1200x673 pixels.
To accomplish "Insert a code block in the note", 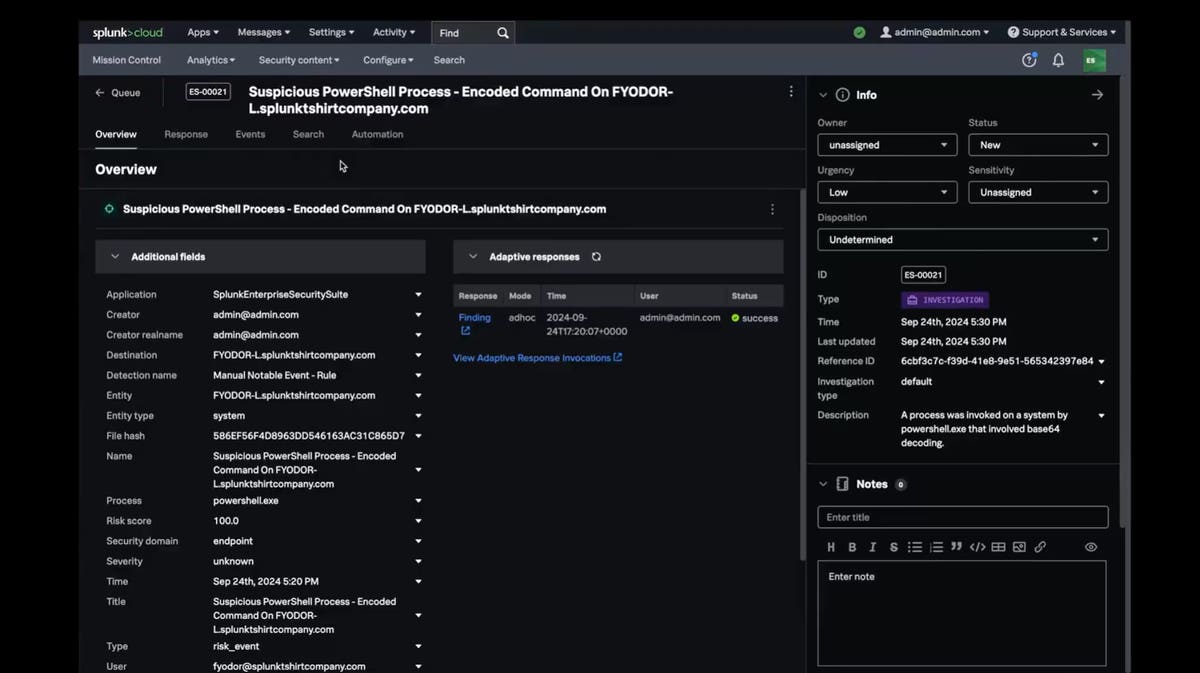I will coord(977,547).
